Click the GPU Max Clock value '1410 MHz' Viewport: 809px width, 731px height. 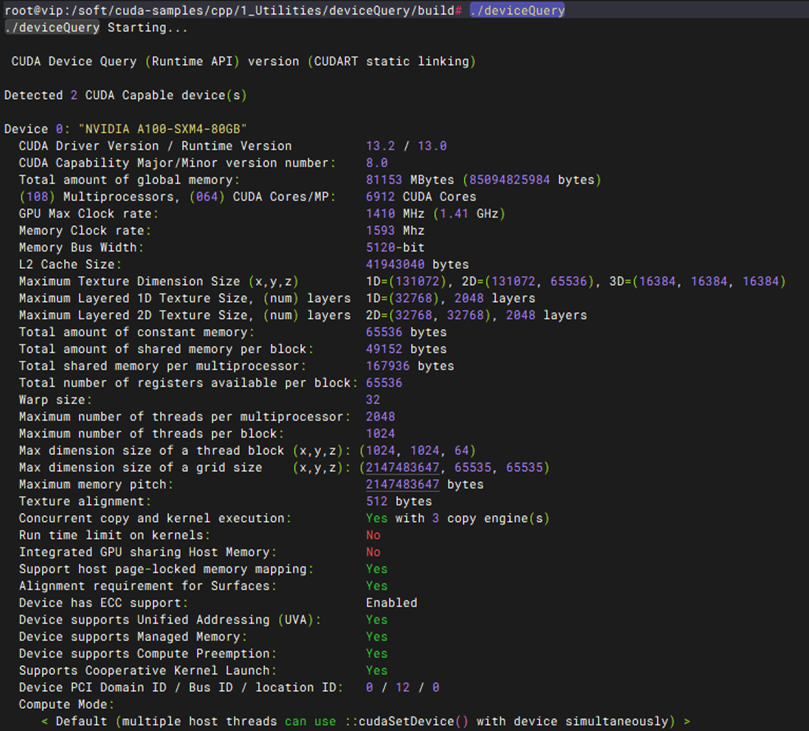[395, 214]
